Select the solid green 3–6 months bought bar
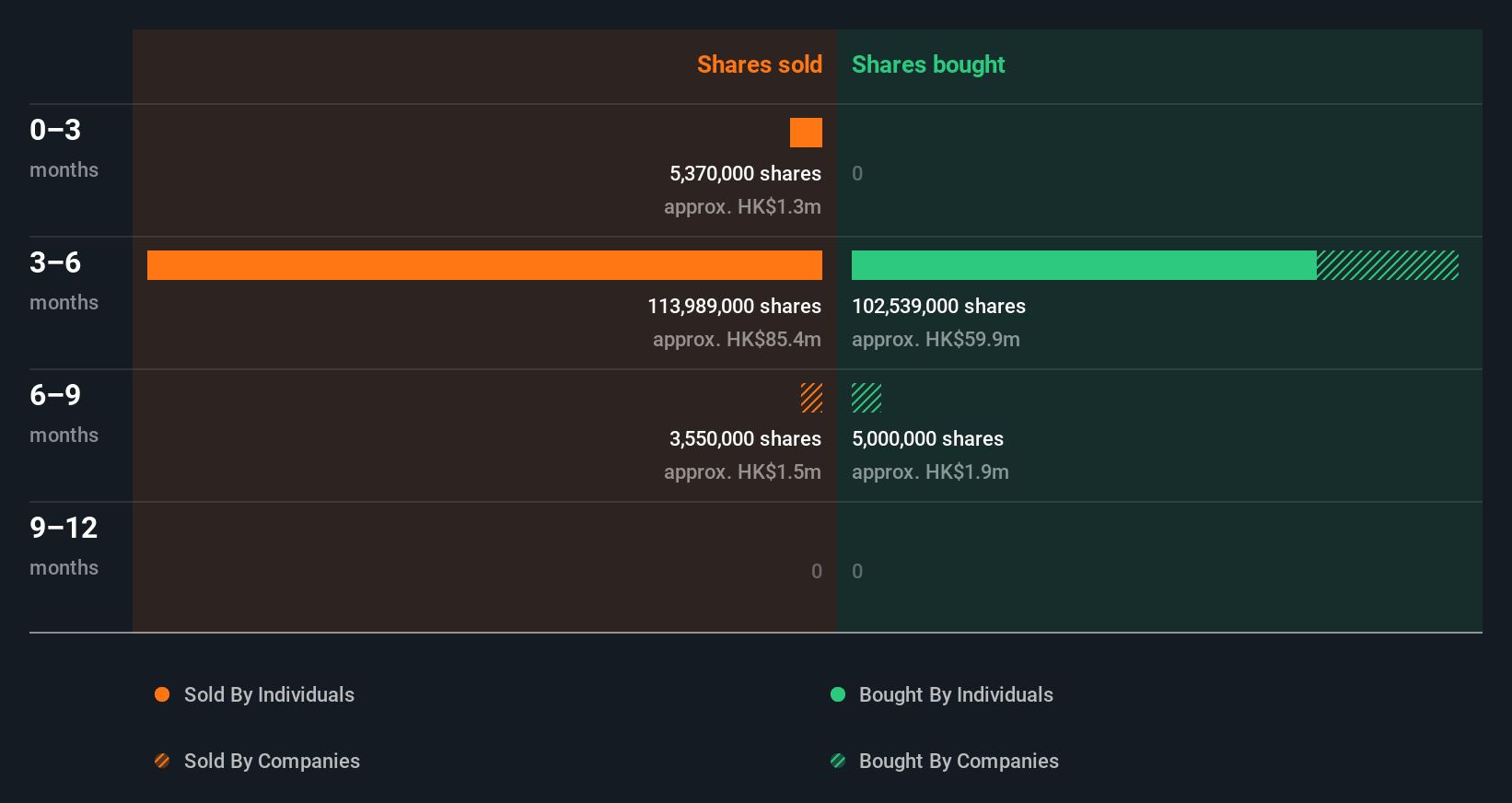Image resolution: width=1512 pixels, height=803 pixels. point(1084,265)
